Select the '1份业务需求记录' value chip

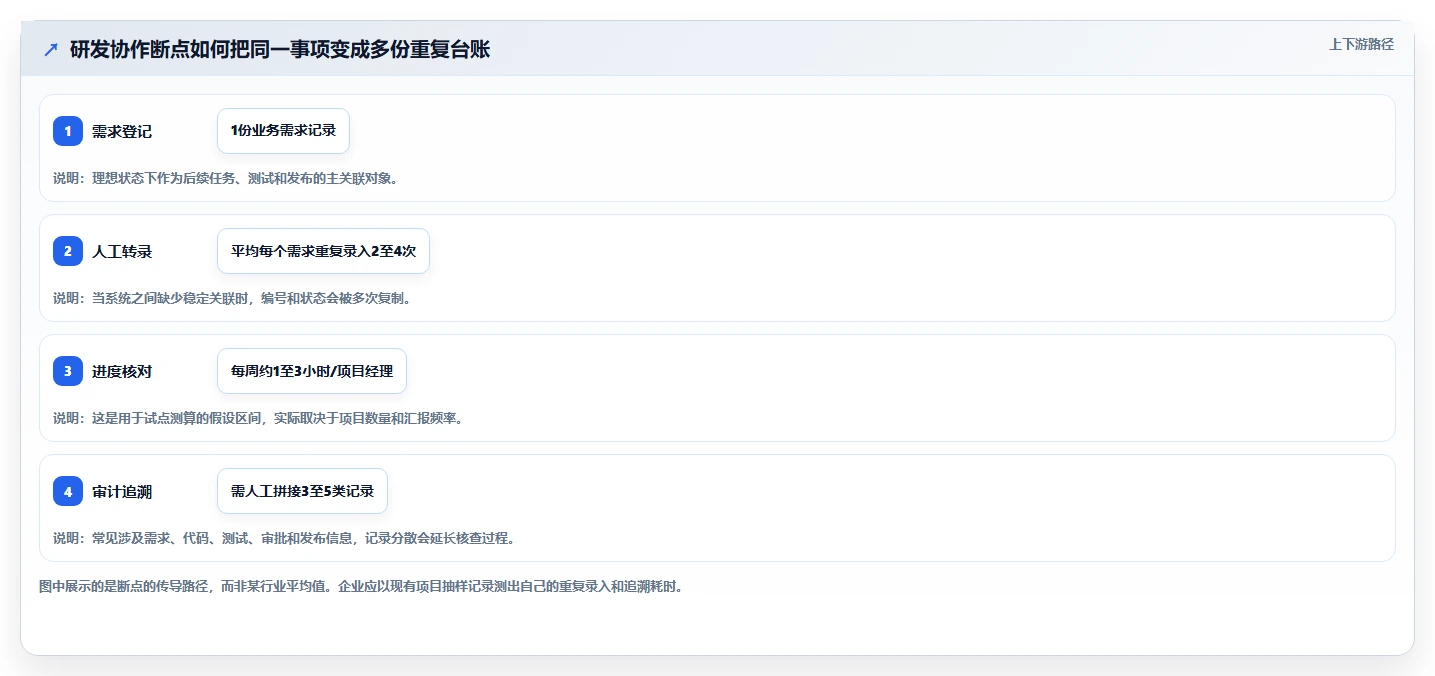point(283,131)
